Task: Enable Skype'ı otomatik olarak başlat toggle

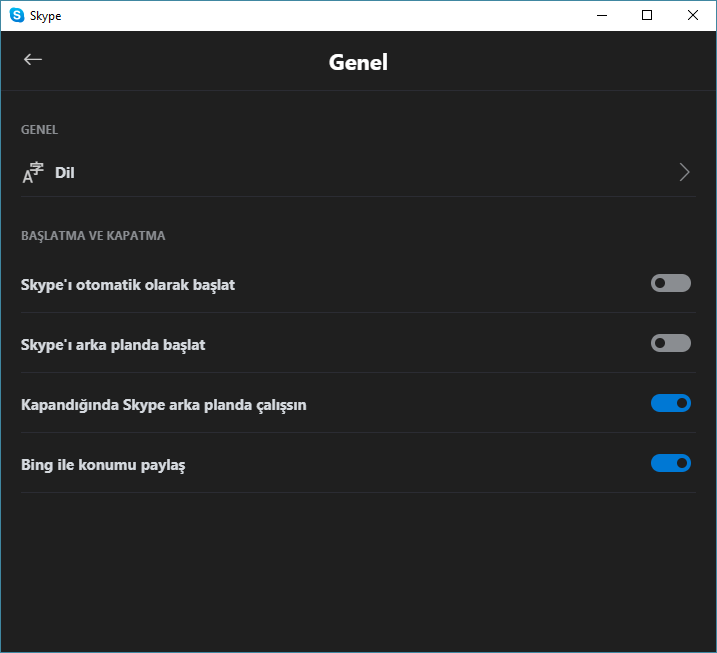Action: 670,283
